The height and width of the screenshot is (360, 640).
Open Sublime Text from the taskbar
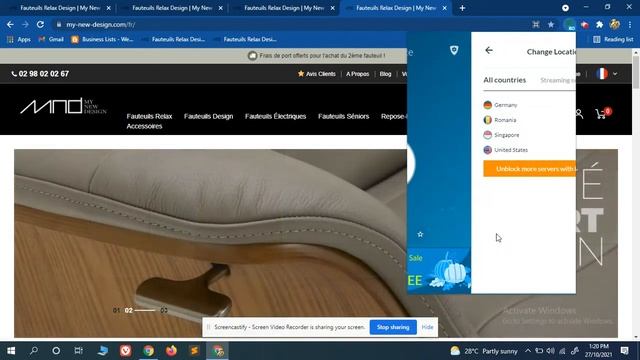pos(194,351)
